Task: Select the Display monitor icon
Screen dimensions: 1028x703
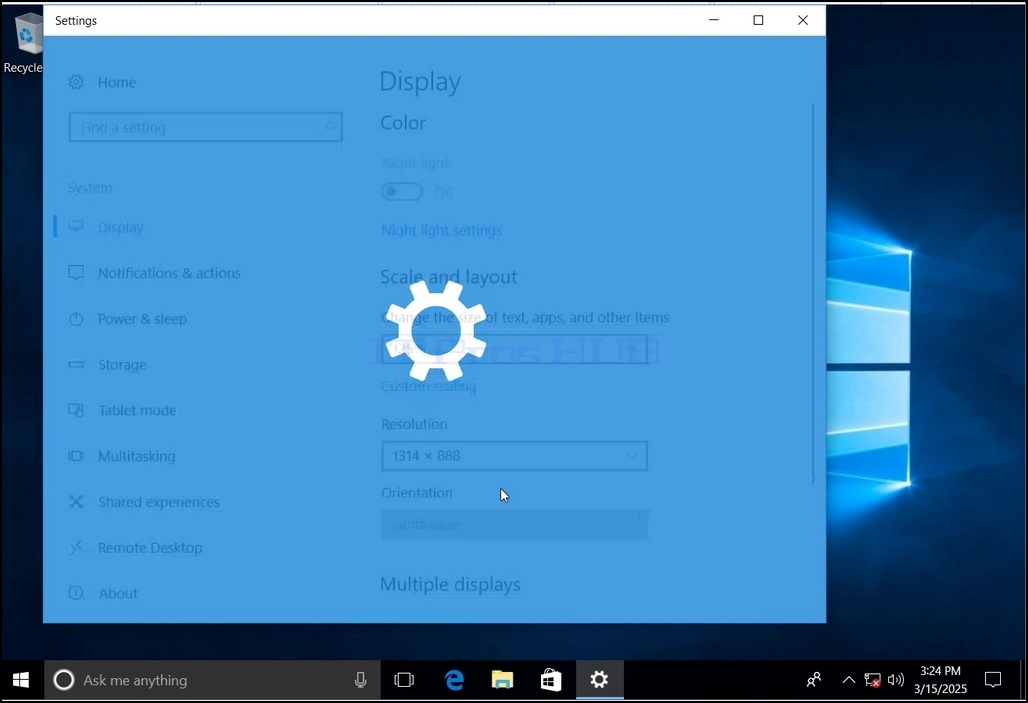Action: (x=76, y=226)
